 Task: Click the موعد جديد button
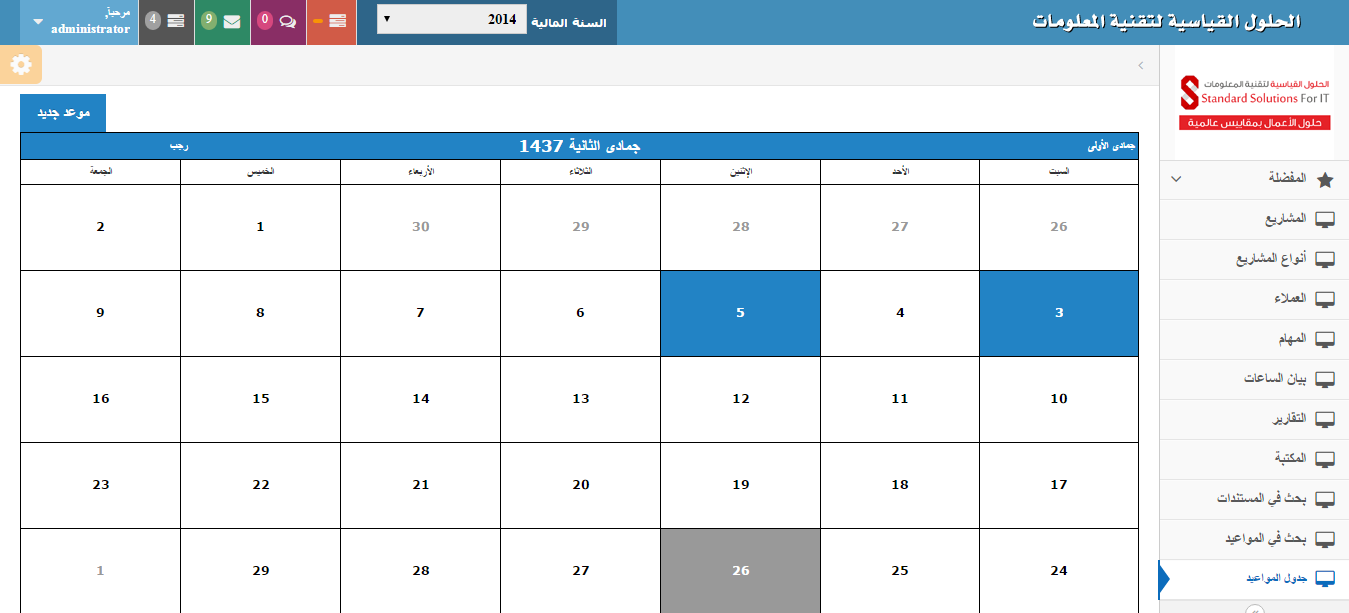point(63,113)
